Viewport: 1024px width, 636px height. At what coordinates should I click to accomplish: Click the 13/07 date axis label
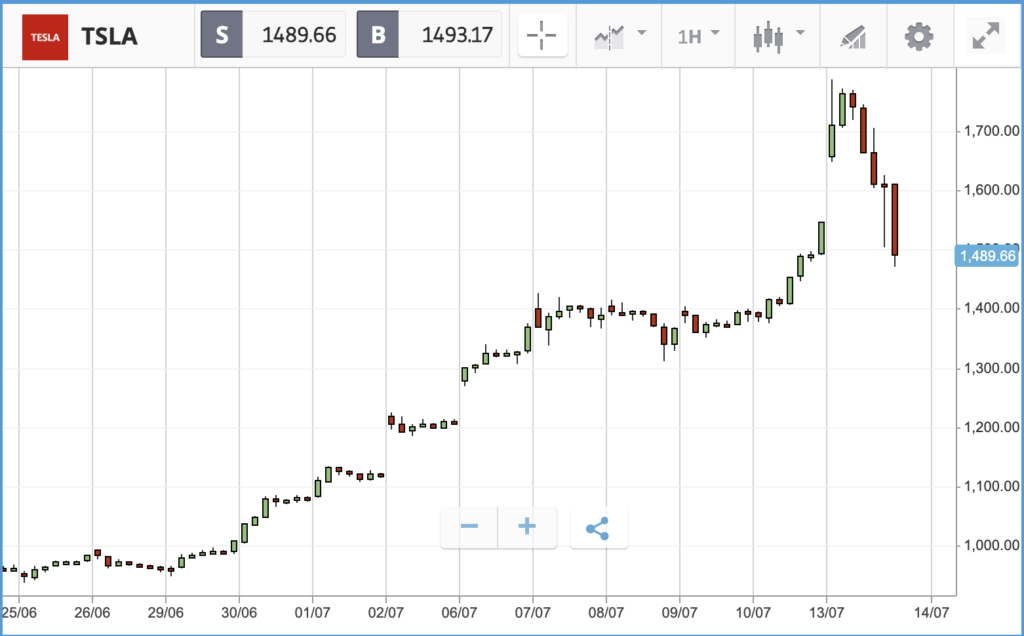click(x=826, y=612)
